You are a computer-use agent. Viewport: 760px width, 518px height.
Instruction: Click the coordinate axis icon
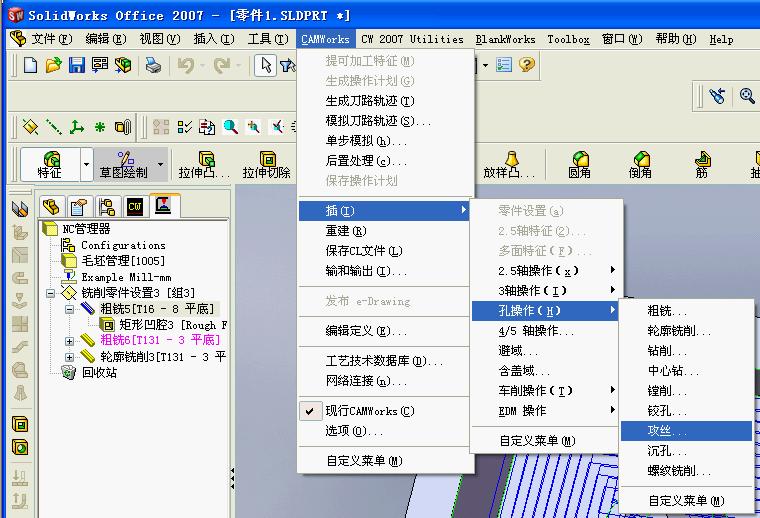point(77,127)
